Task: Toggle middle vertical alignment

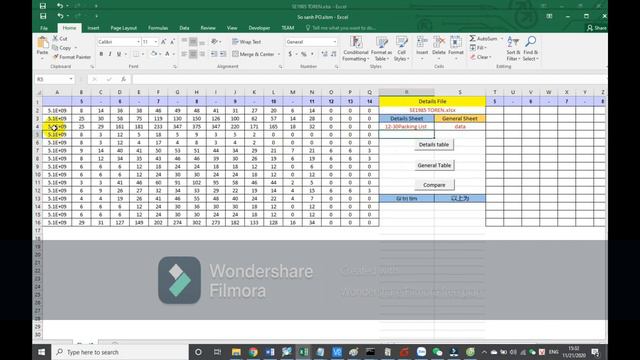Action: coord(193,42)
